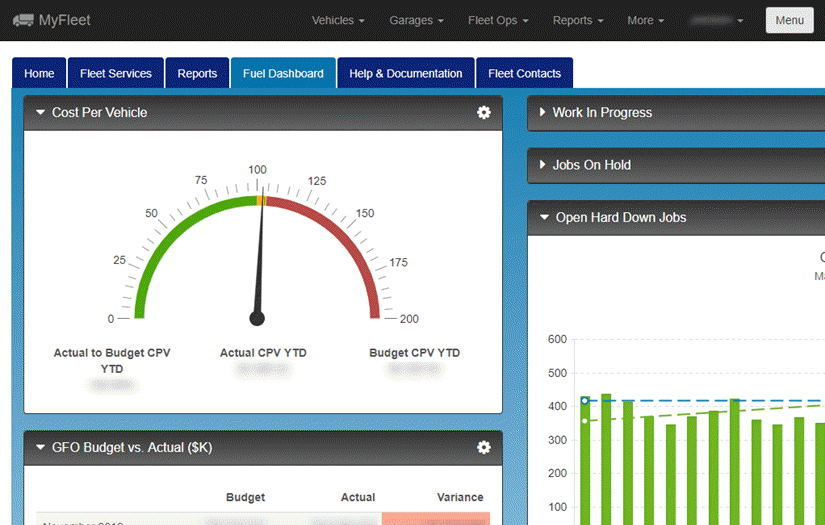
Task: Click the blue circle marker on chart line
Action: pos(585,401)
